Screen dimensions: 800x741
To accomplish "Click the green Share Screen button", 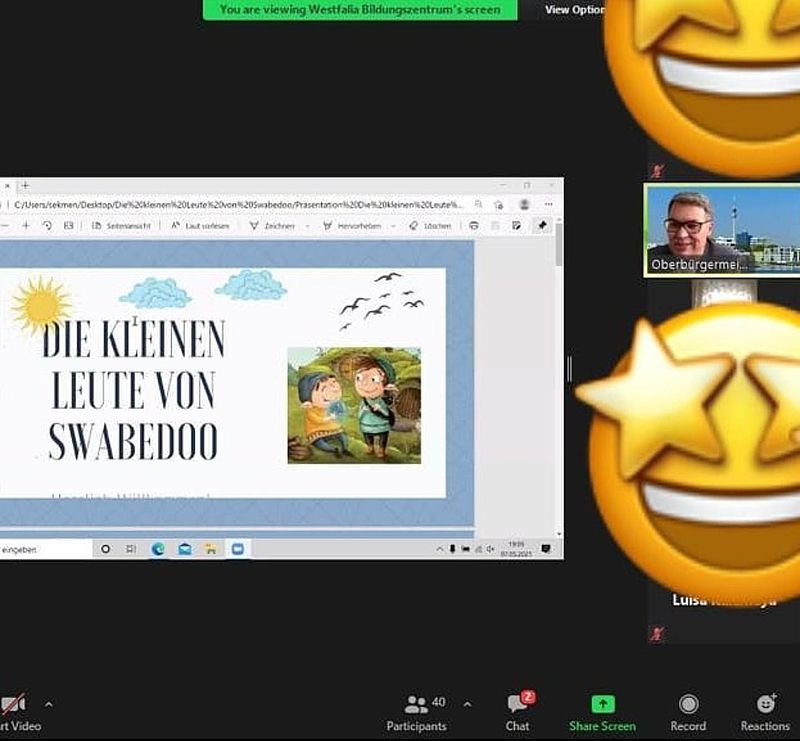I will tap(603, 713).
